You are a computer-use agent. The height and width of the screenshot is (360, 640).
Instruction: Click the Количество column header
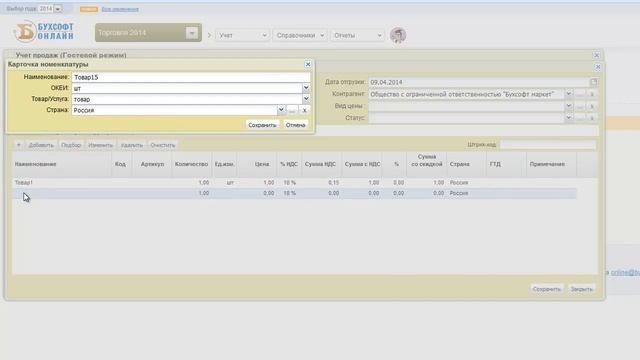click(191, 164)
